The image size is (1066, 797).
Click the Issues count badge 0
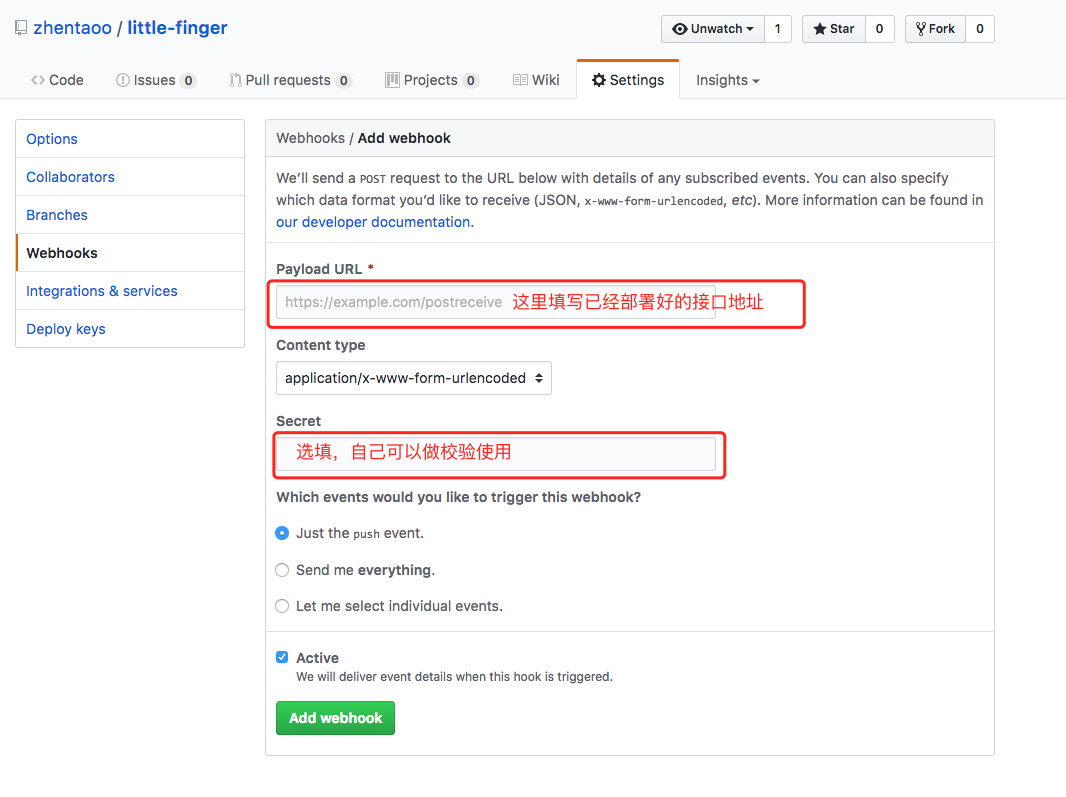point(188,80)
